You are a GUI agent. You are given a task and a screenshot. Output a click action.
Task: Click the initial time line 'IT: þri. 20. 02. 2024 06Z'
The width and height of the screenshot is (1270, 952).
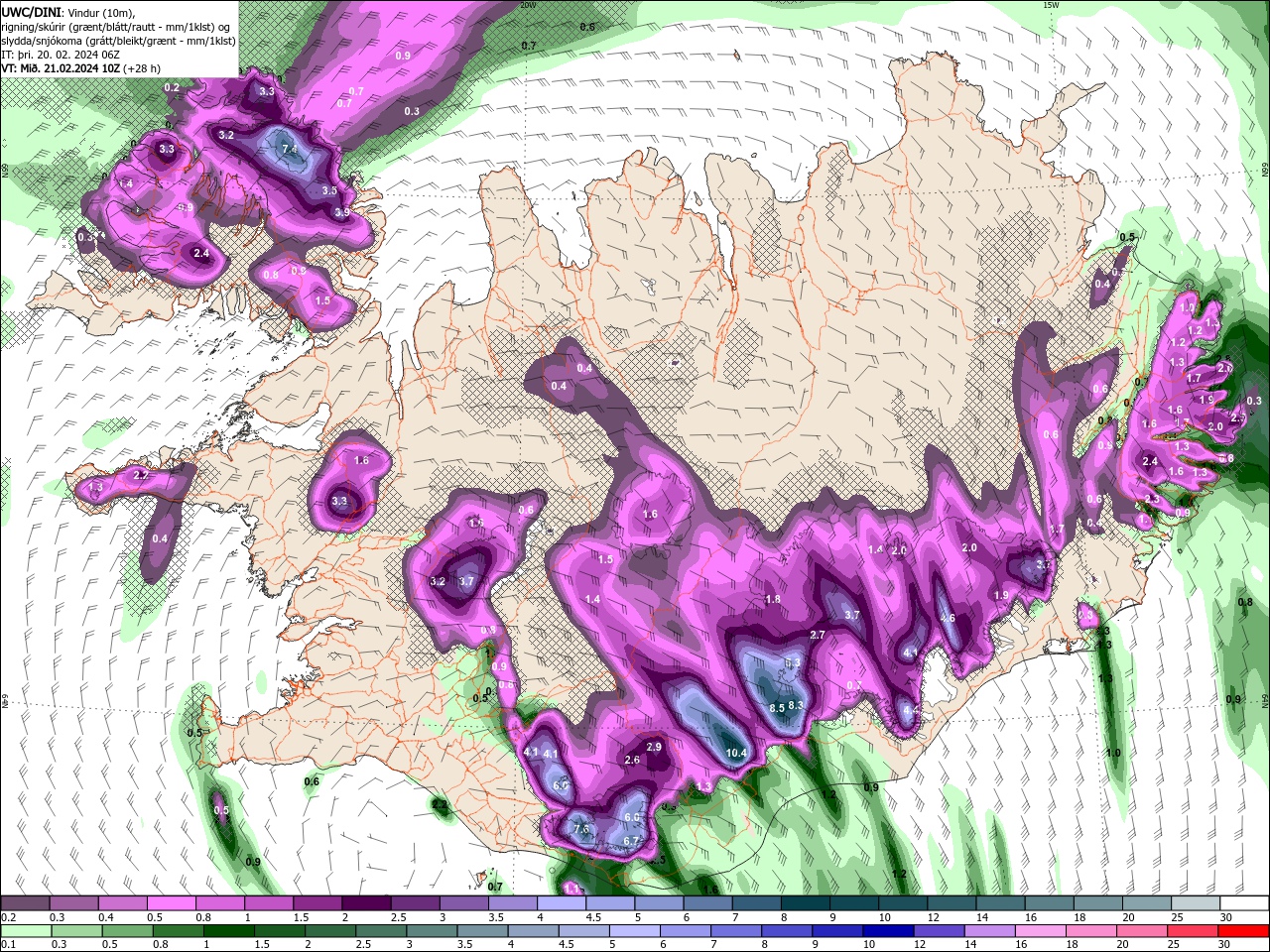(x=62, y=54)
